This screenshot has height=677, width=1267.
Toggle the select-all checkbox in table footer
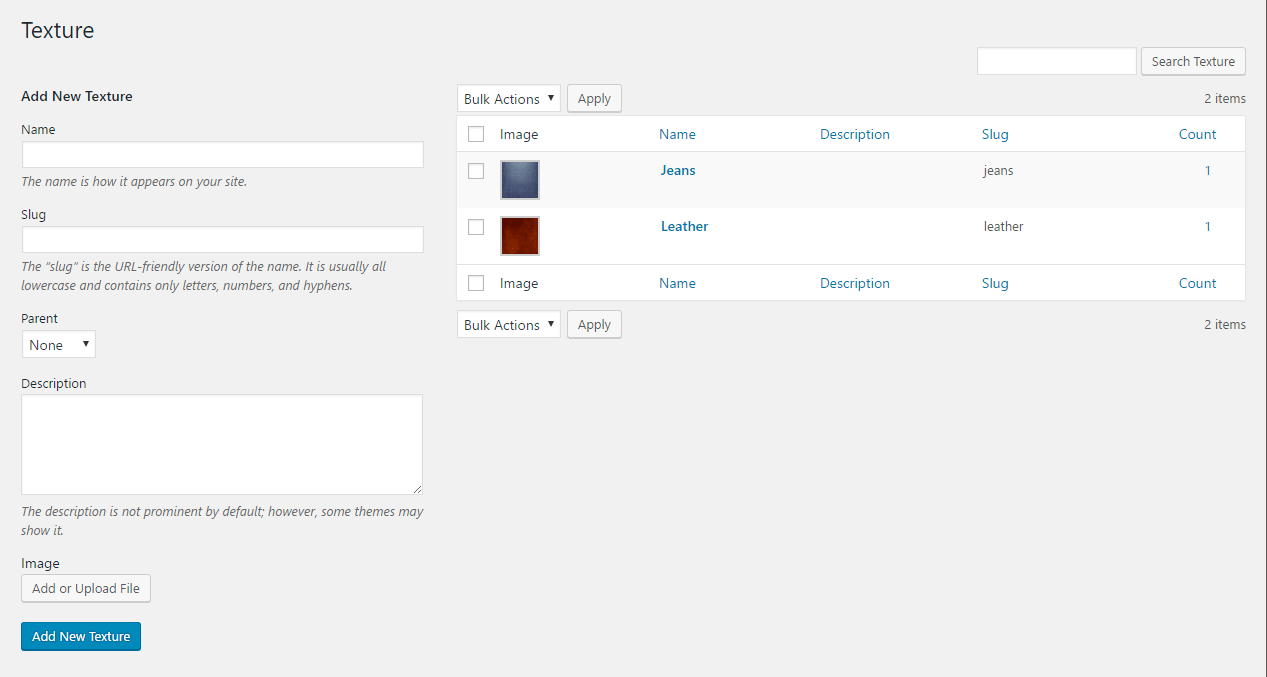click(x=476, y=283)
